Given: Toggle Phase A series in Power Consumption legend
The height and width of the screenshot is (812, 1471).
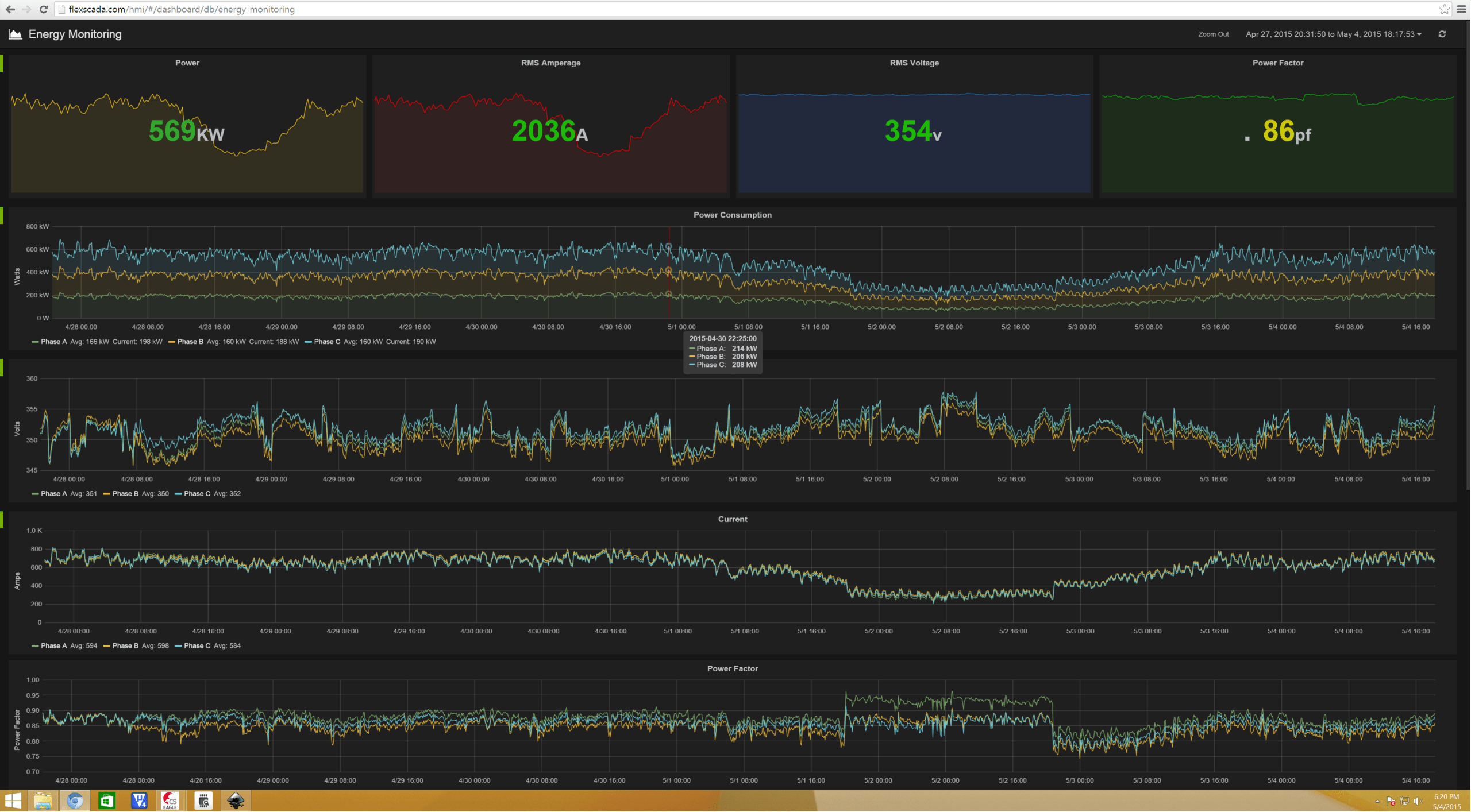Looking at the screenshot, I should pyautogui.click(x=53, y=342).
